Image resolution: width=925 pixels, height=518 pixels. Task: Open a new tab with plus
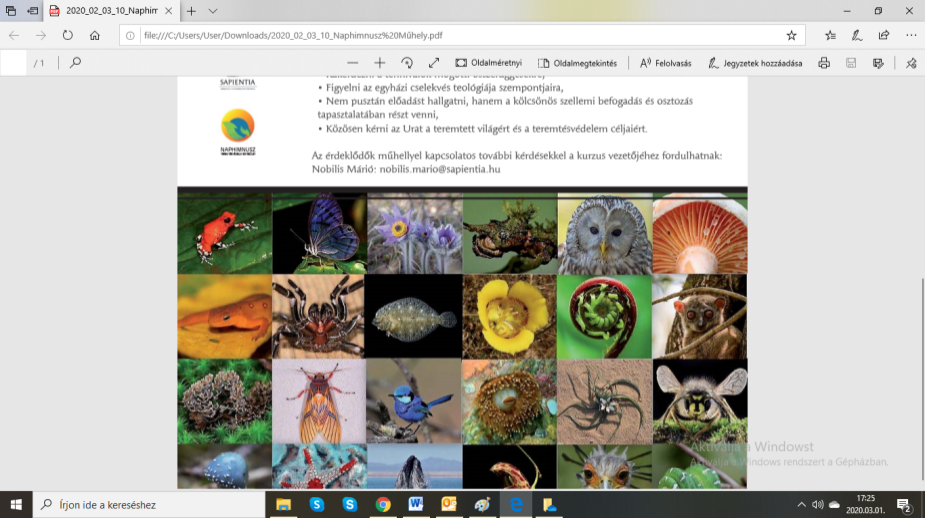coord(191,11)
